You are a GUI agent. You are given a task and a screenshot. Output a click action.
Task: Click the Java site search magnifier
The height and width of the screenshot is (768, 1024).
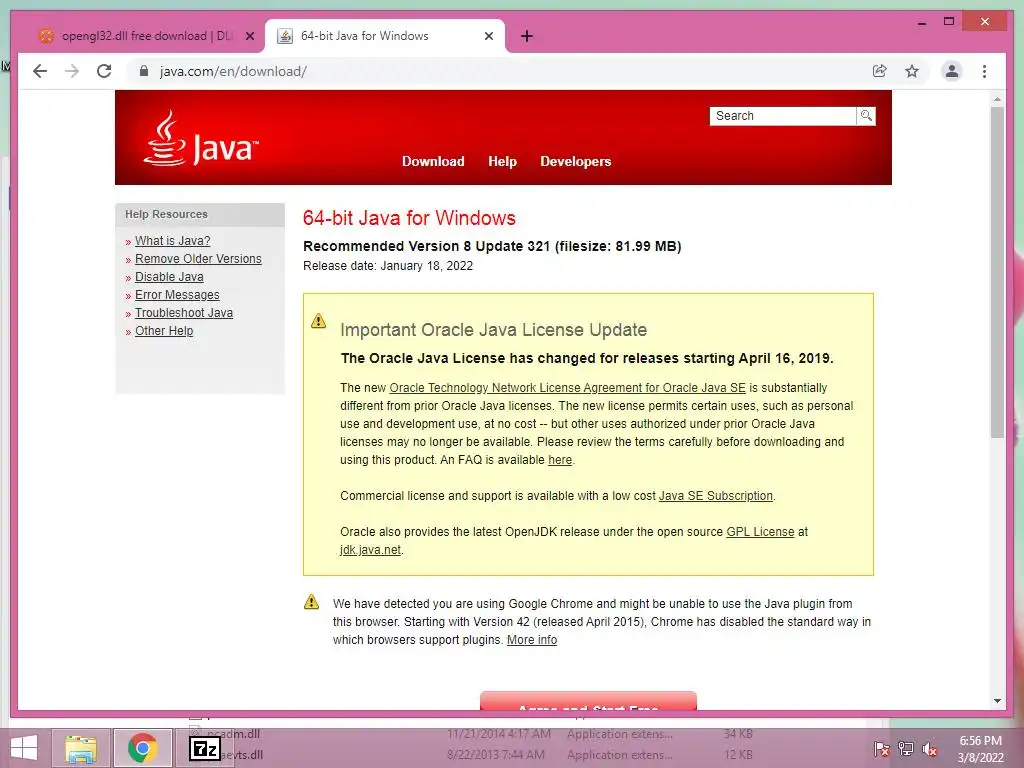pos(866,116)
